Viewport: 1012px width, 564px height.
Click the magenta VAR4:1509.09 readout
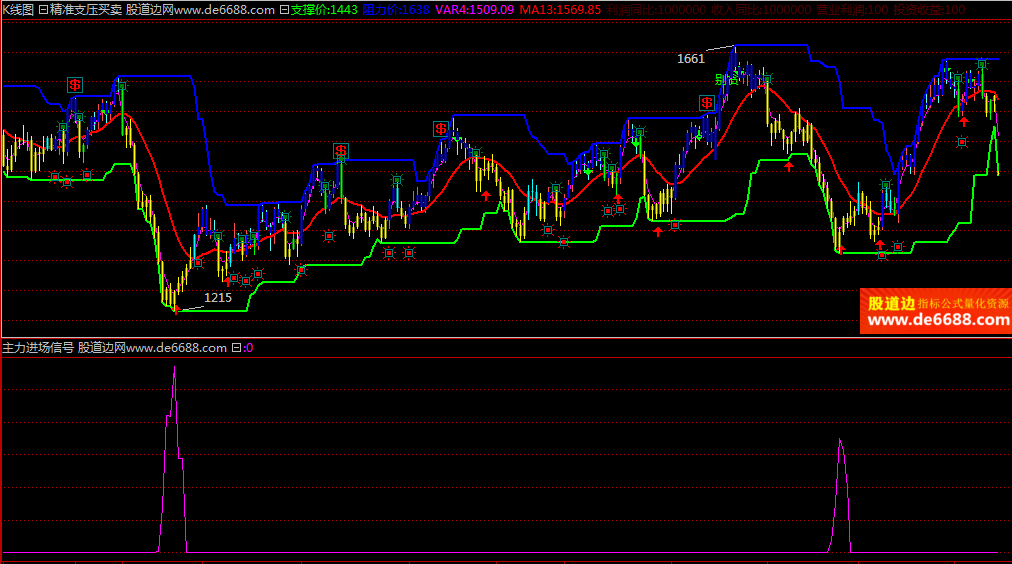[476, 9]
